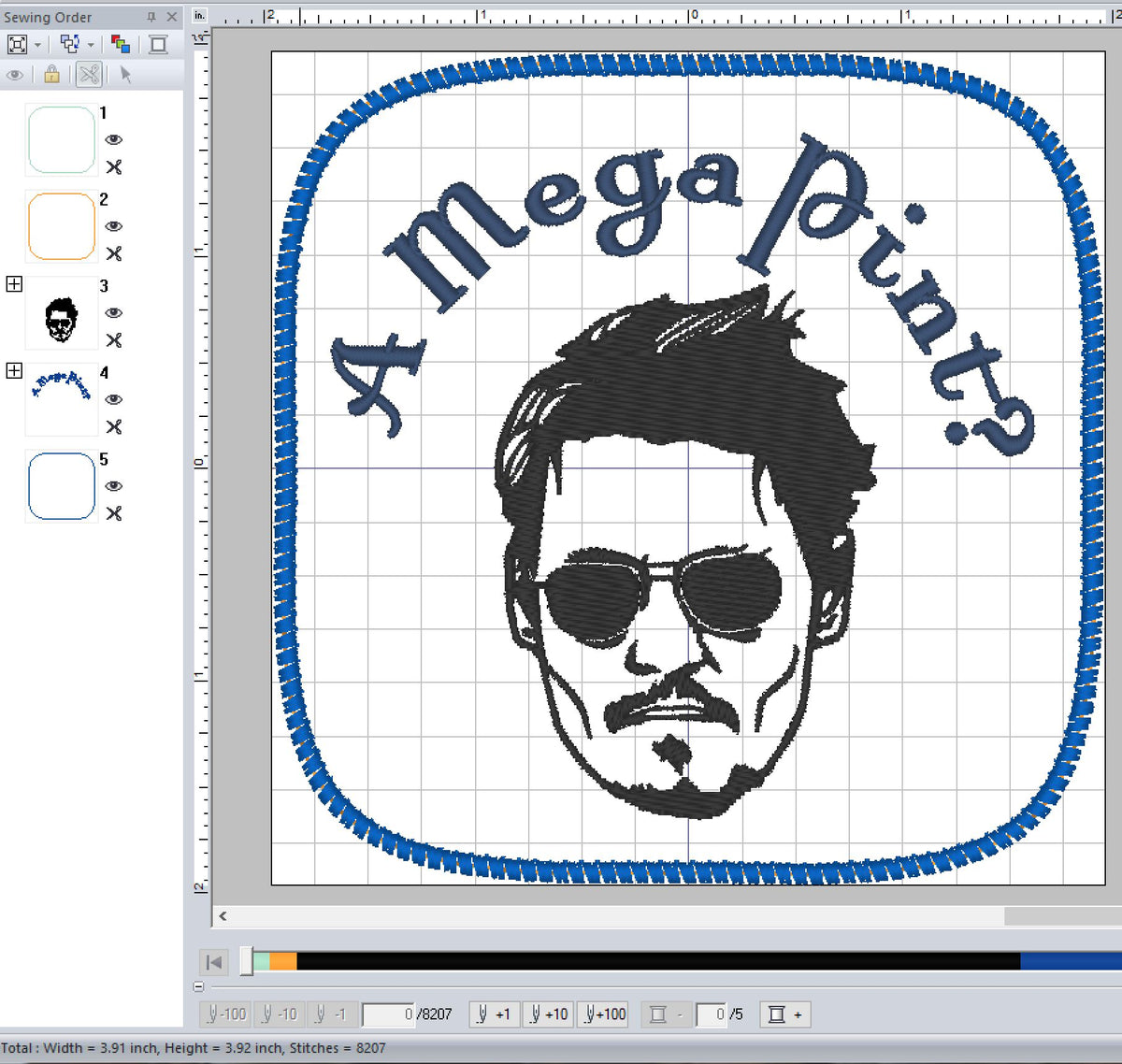Collapse the simulator controls with minus icon

(198, 986)
